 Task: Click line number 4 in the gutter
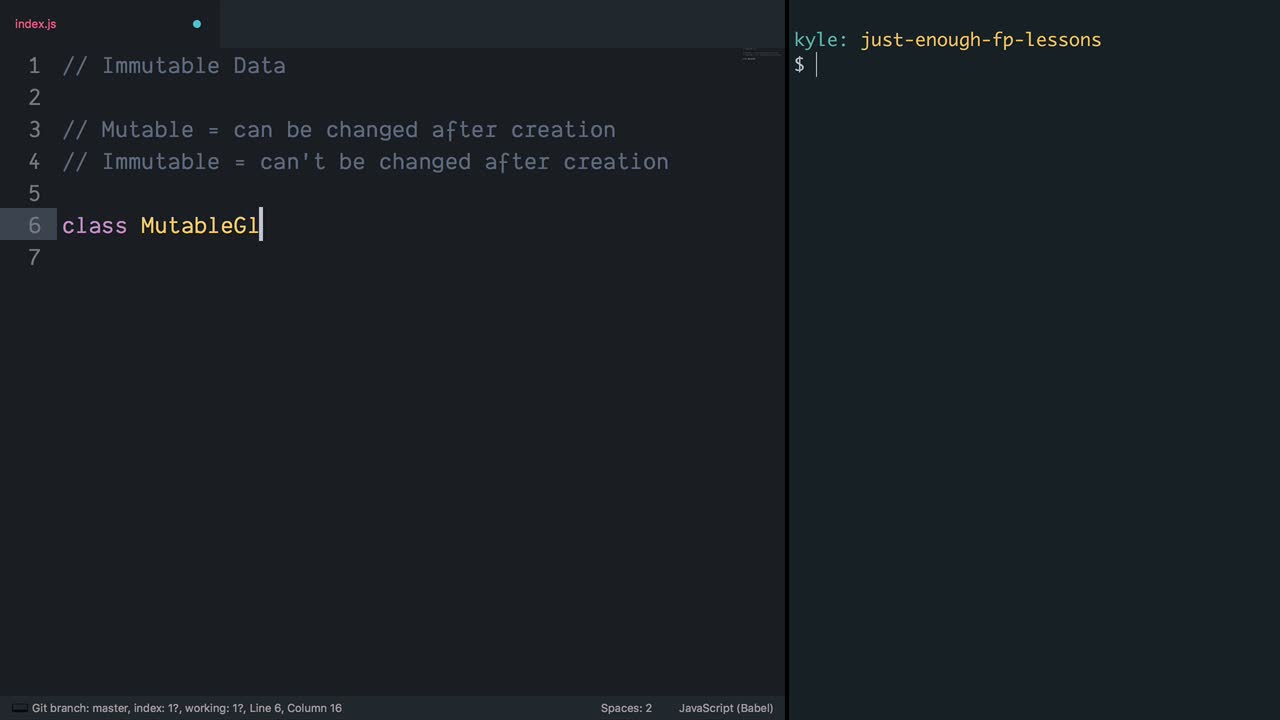pos(34,162)
